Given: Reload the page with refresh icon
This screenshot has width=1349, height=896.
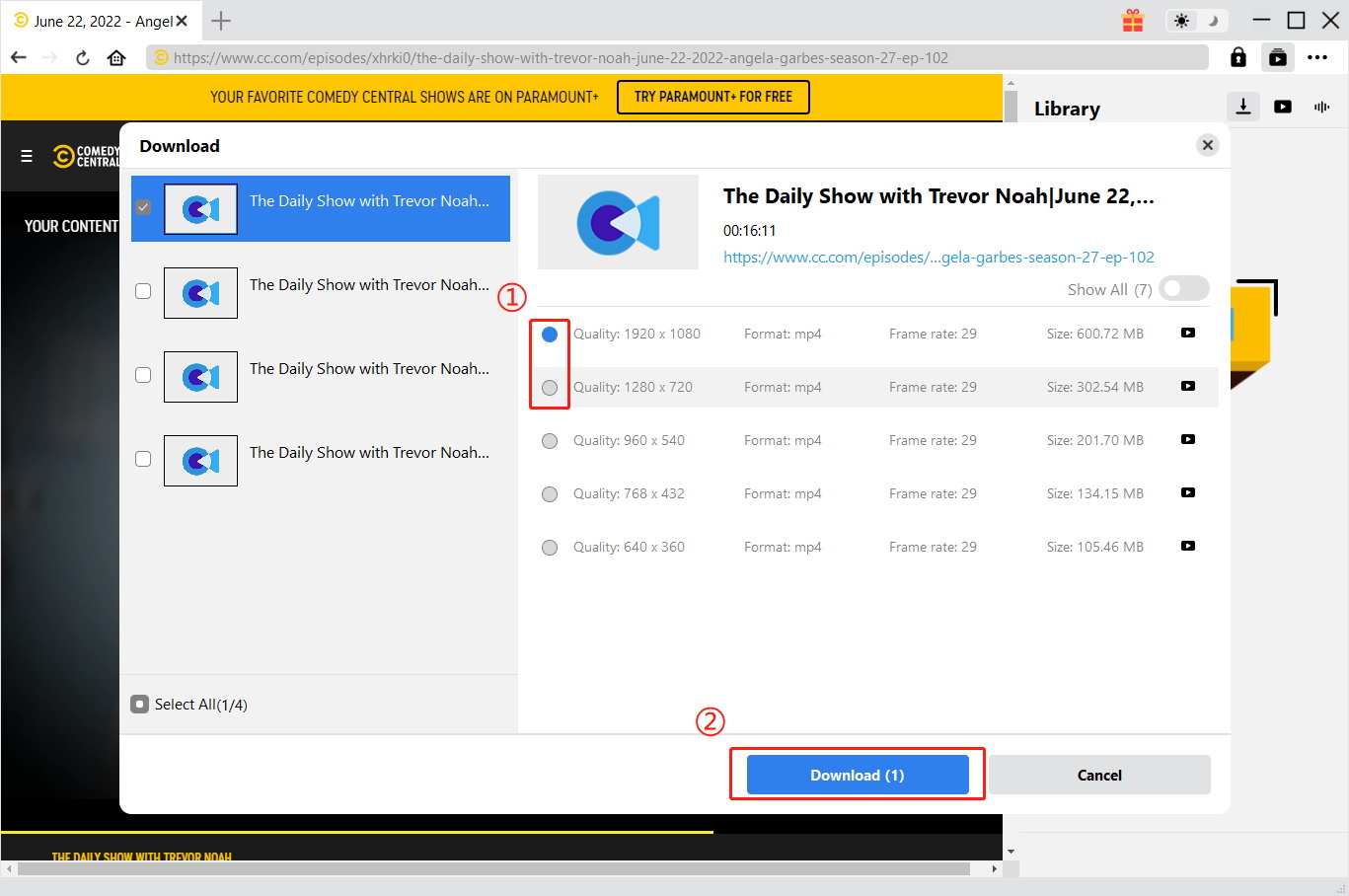Looking at the screenshot, I should pyautogui.click(x=83, y=57).
